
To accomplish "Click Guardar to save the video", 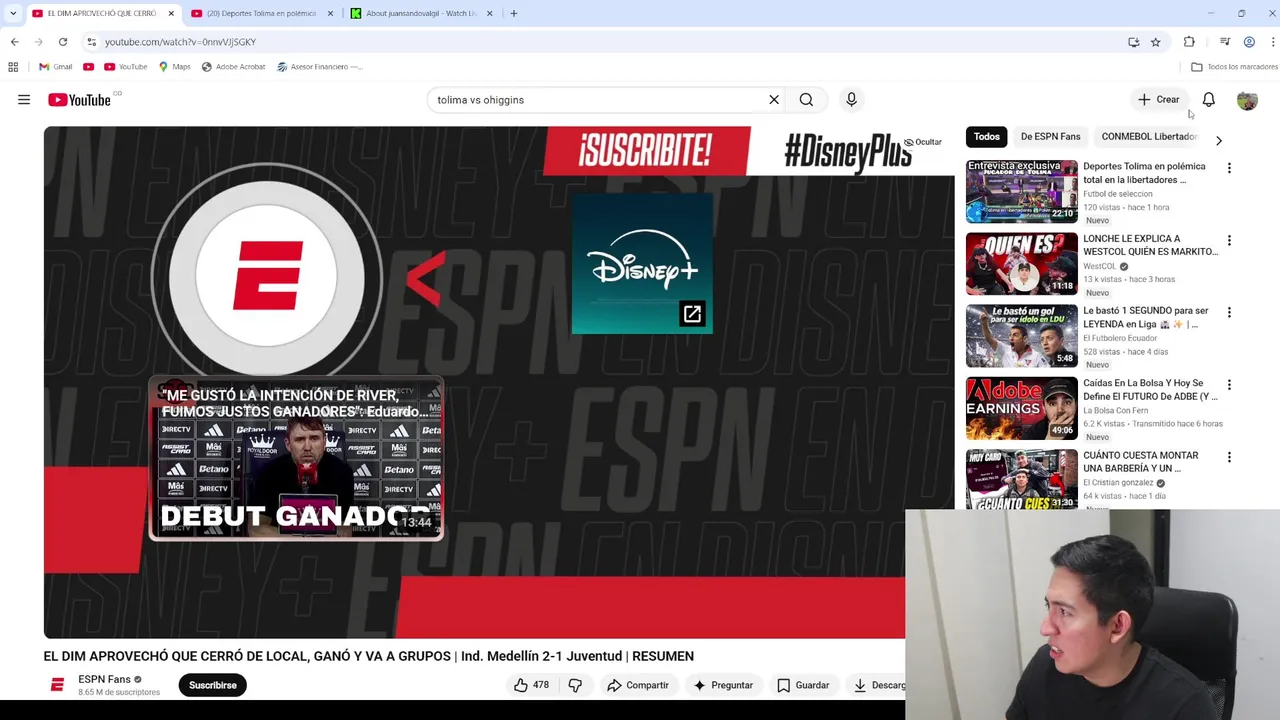I will coord(803,685).
